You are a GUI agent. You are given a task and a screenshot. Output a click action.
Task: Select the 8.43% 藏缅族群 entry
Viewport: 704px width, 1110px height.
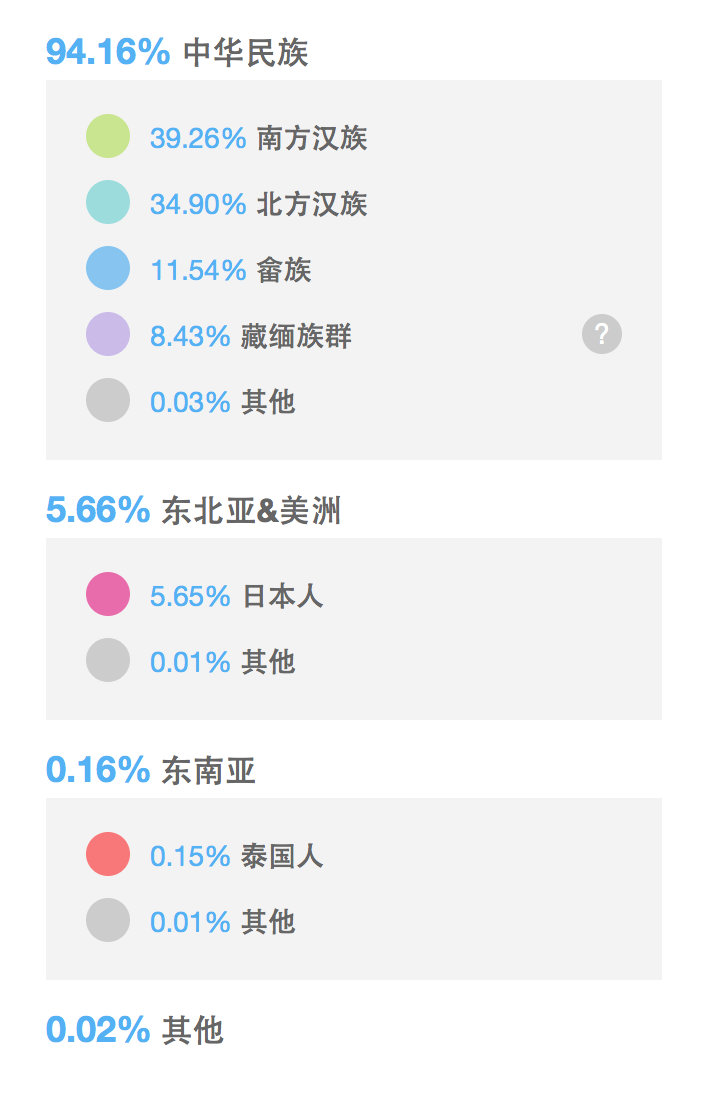click(x=251, y=336)
